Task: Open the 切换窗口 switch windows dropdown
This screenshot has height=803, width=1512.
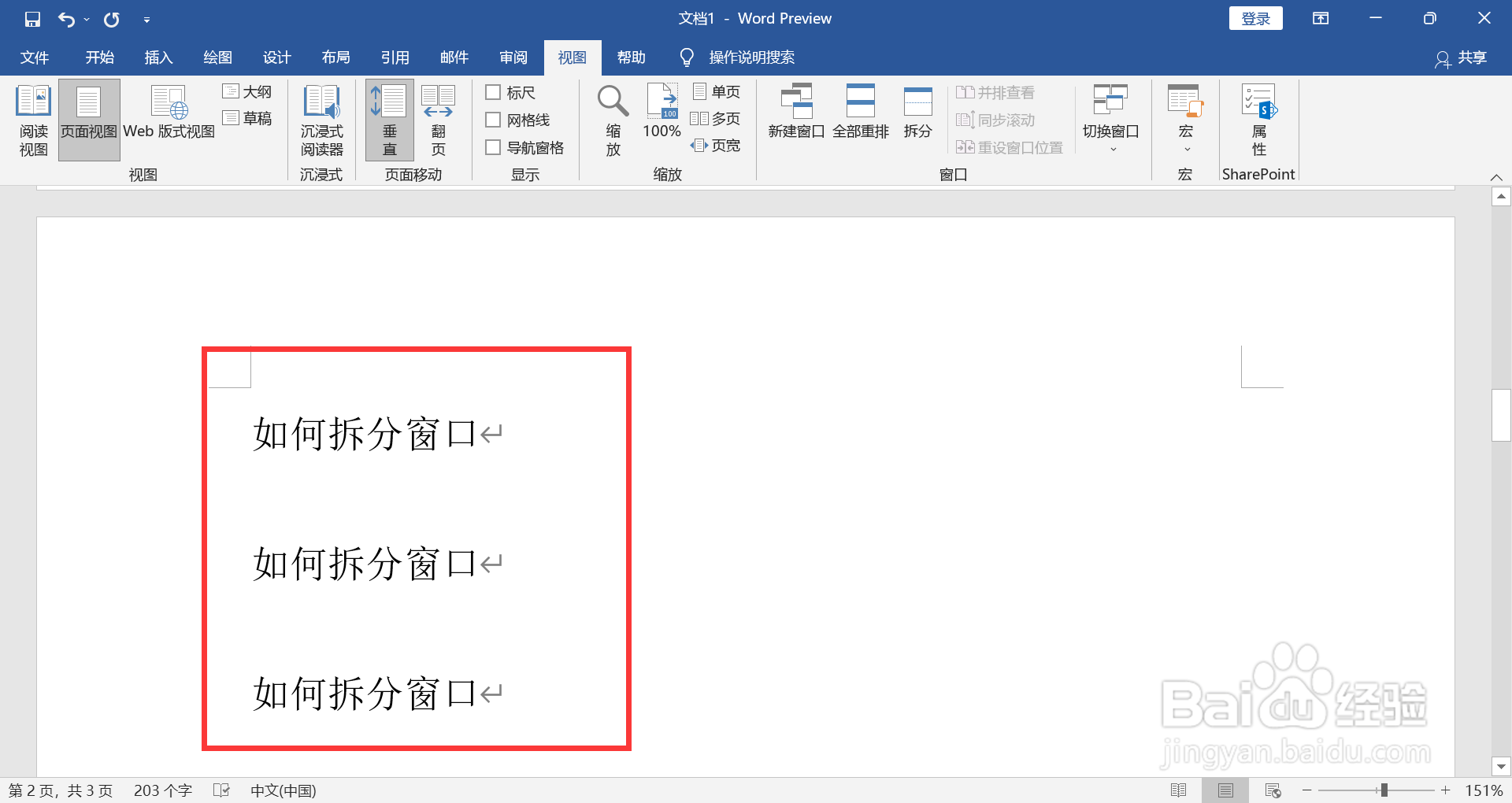Action: pos(1110,120)
